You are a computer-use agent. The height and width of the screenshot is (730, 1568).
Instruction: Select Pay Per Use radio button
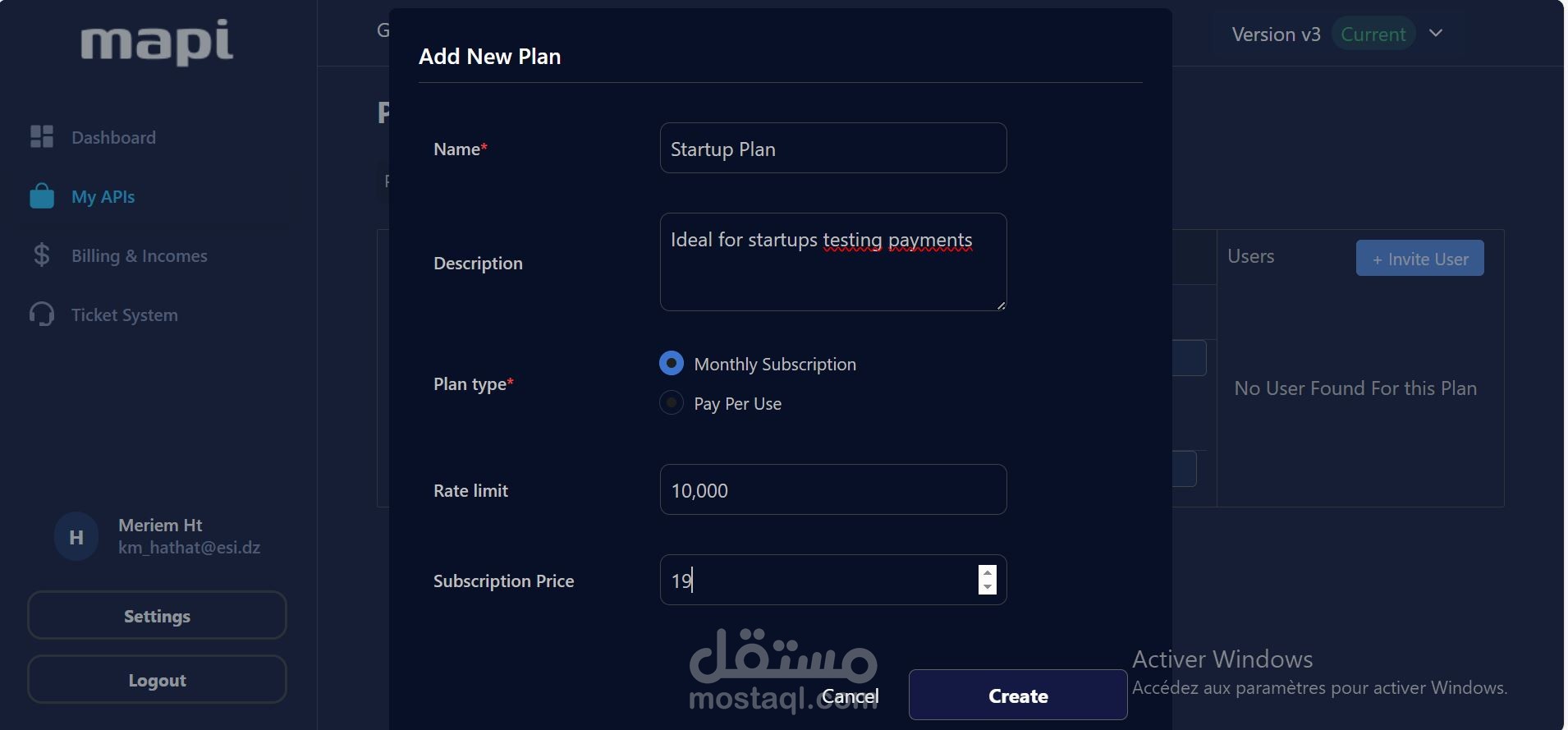(x=672, y=402)
